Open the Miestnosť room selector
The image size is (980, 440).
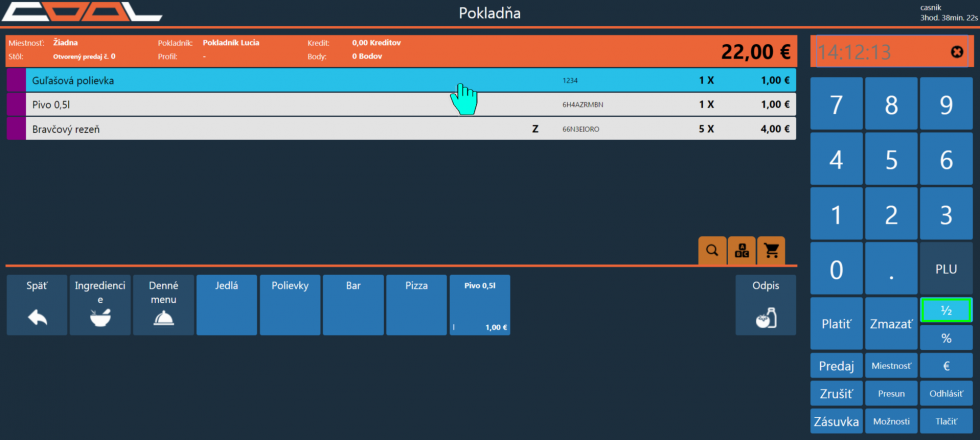[x=890, y=366]
